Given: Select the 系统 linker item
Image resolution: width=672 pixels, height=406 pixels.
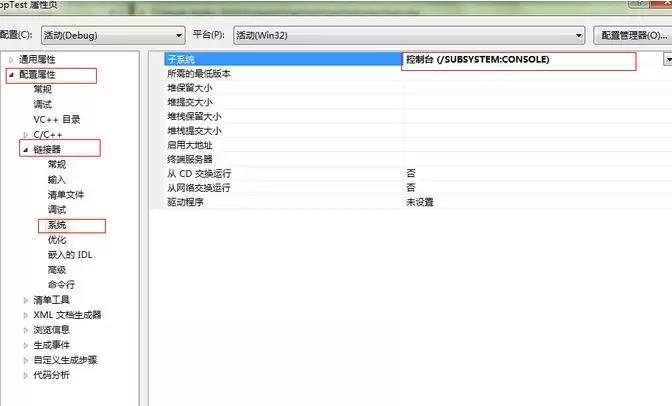Looking at the screenshot, I should click(57, 225).
